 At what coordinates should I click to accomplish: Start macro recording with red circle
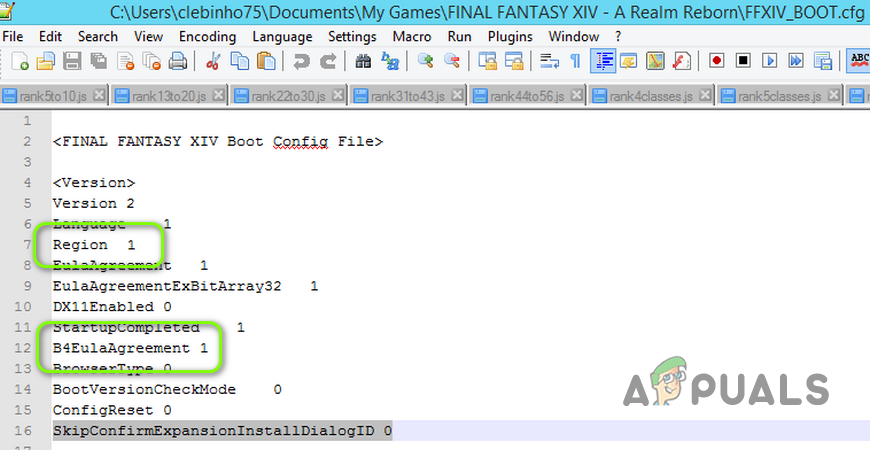(717, 60)
